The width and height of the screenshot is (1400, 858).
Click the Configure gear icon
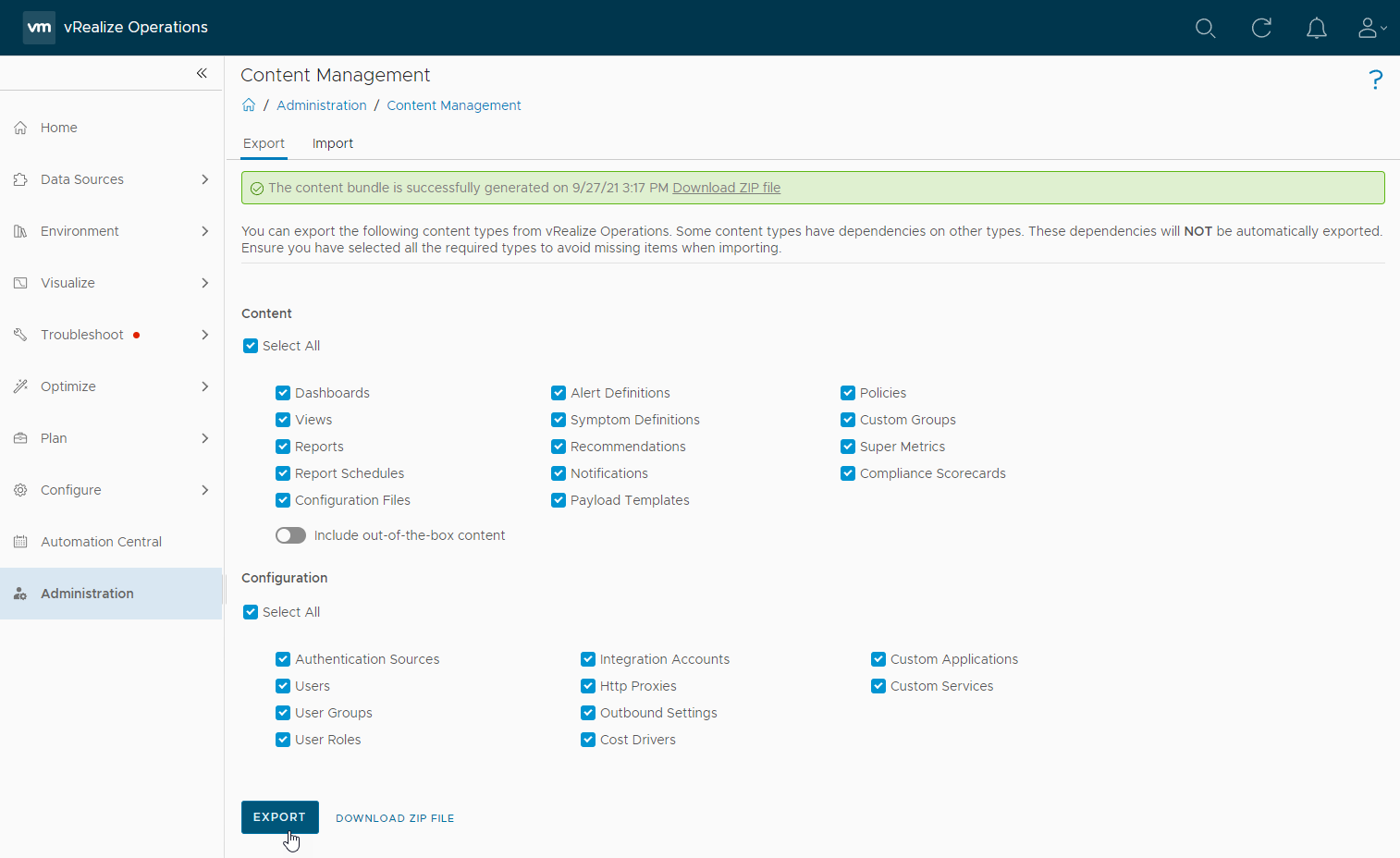click(20, 490)
